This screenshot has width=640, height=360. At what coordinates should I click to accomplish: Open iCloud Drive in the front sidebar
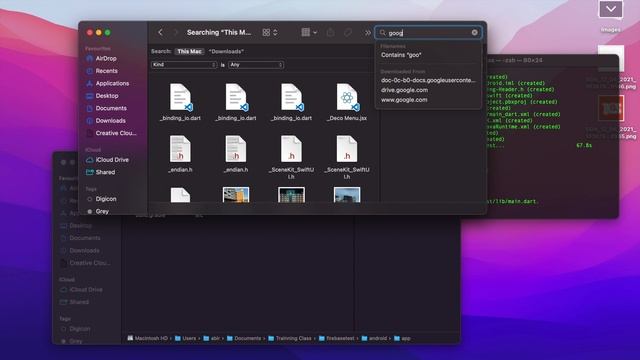pos(112,160)
